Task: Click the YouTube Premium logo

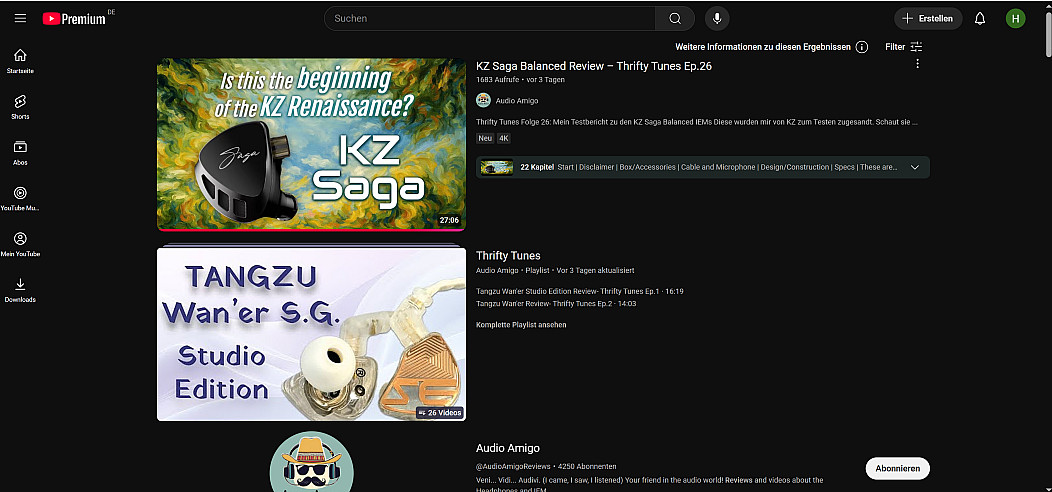Action: [75, 18]
